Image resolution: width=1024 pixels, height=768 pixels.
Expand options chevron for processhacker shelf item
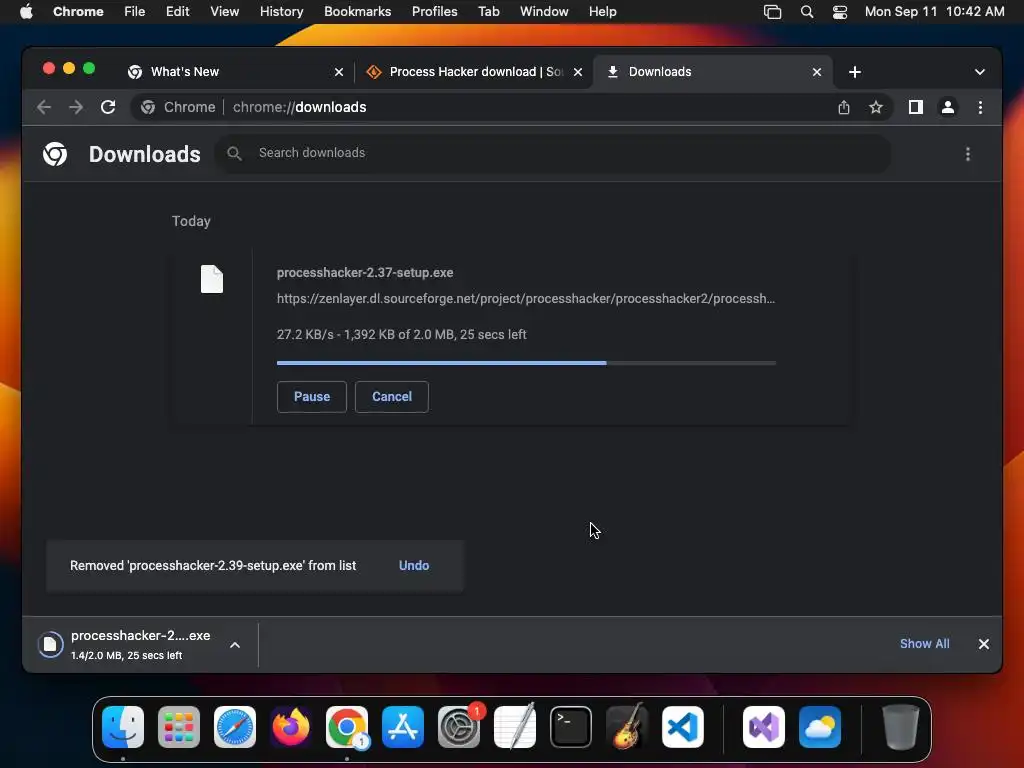[x=235, y=645]
